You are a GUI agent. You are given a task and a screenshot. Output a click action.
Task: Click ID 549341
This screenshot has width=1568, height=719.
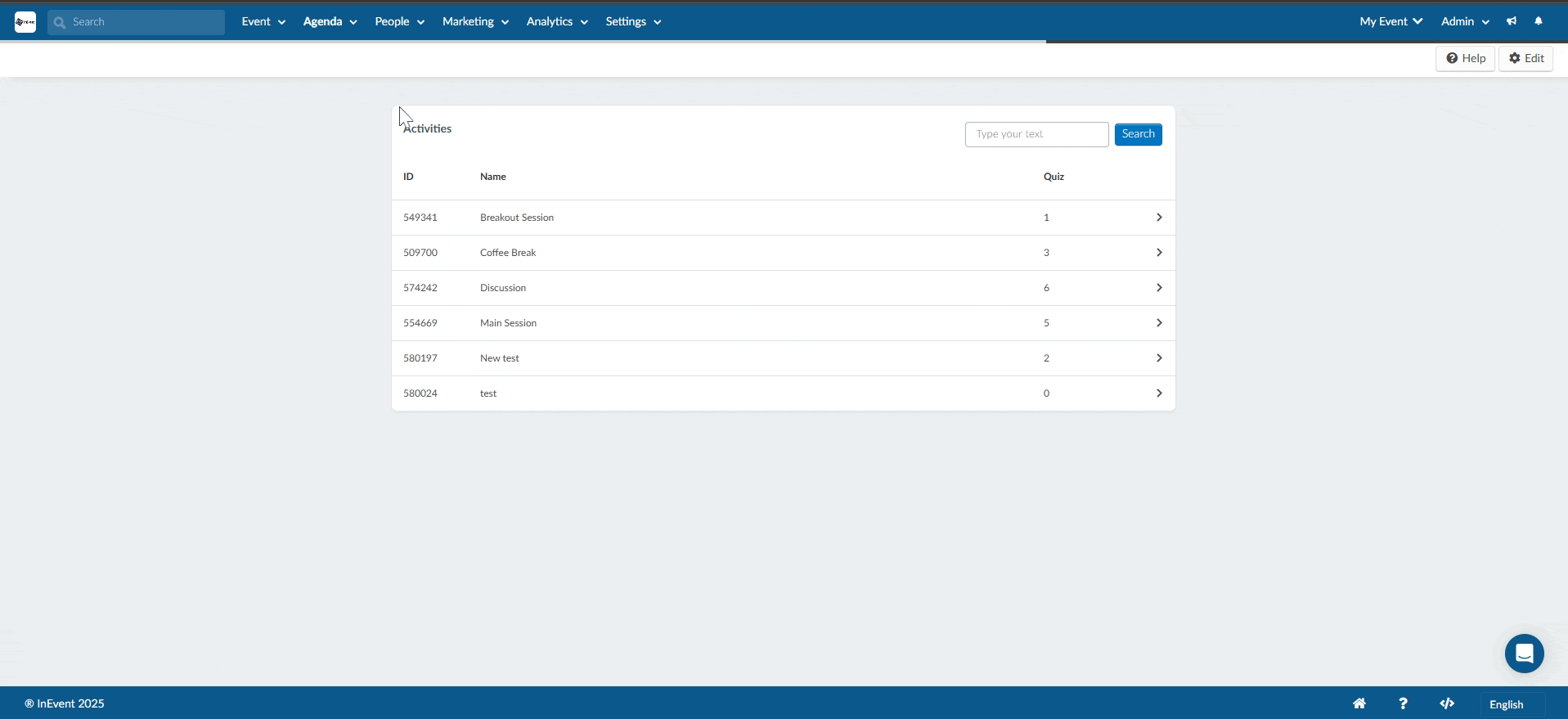coord(420,218)
